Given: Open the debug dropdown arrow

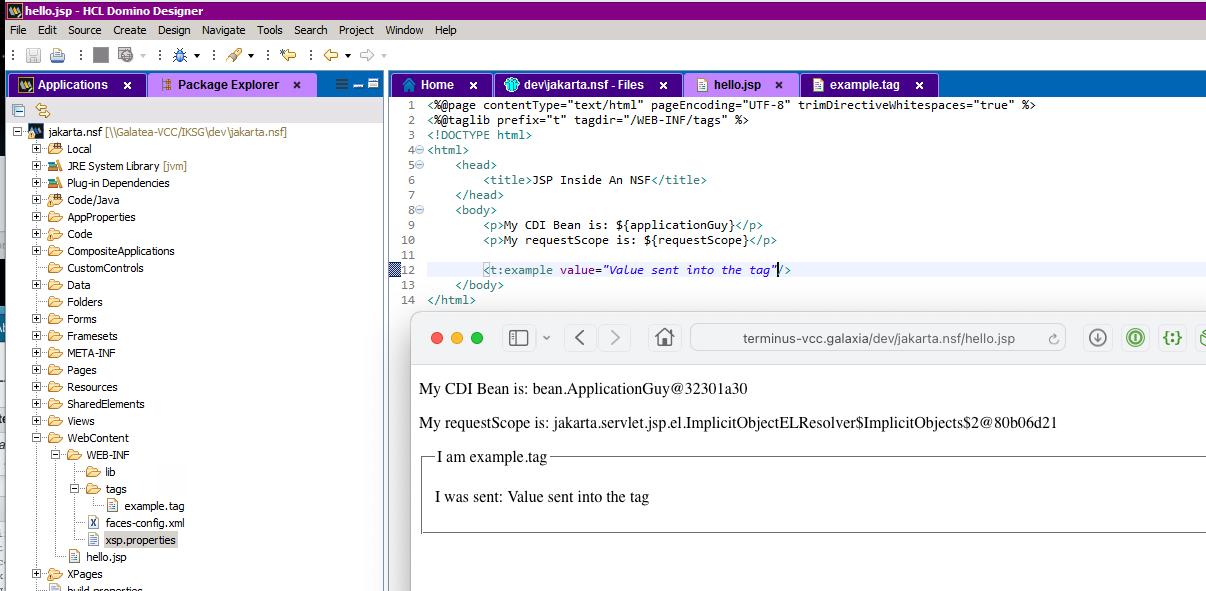Looking at the screenshot, I should point(197,56).
